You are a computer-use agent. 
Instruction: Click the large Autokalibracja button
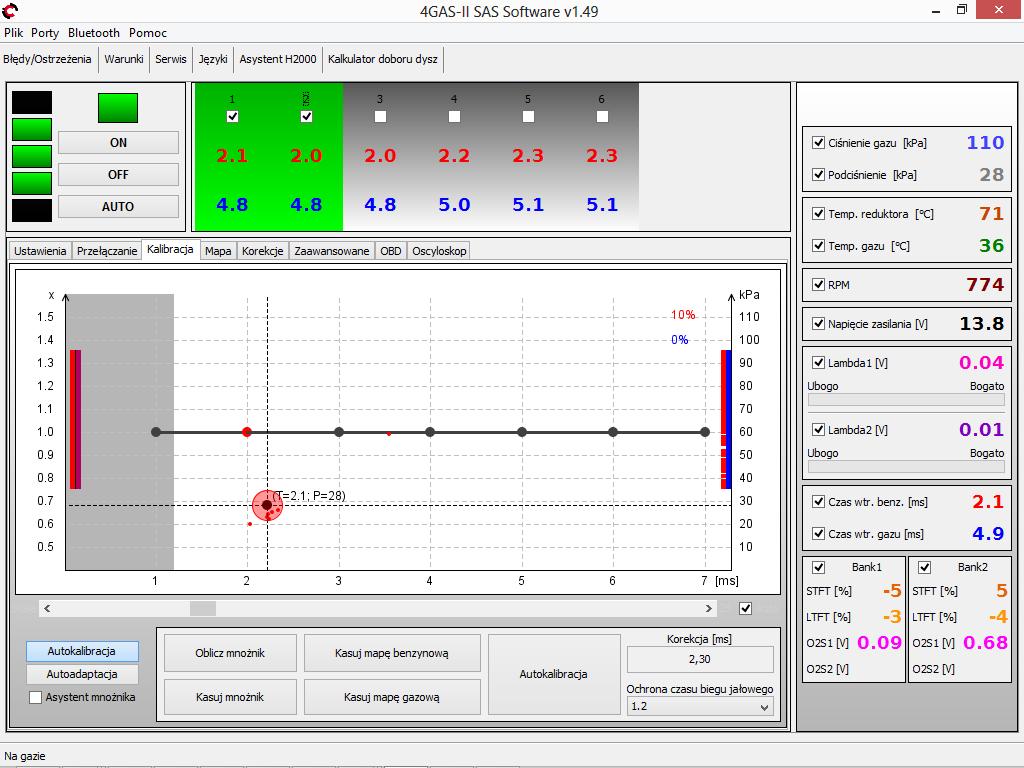click(x=554, y=675)
